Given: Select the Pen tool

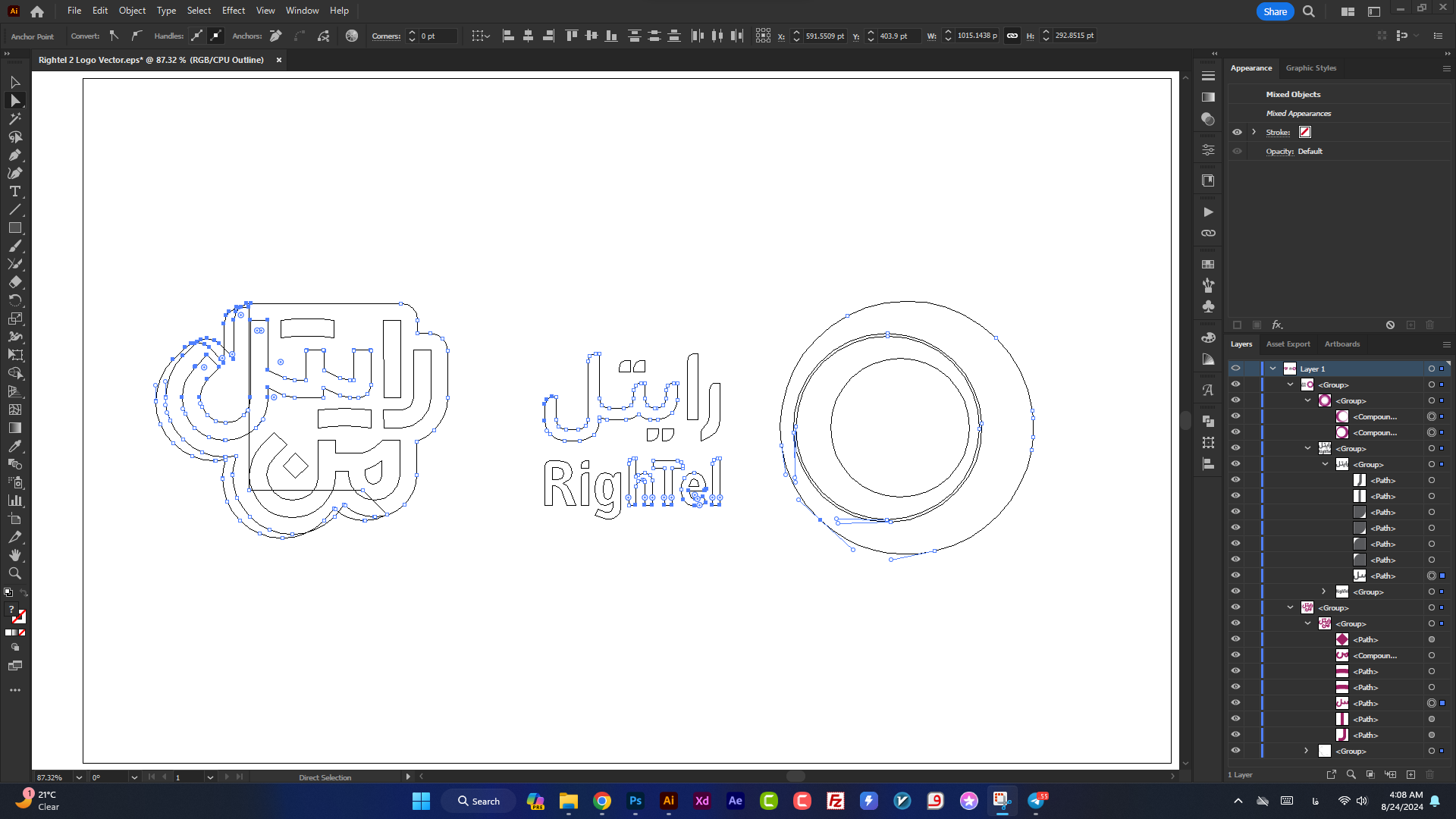Looking at the screenshot, I should (x=15, y=155).
